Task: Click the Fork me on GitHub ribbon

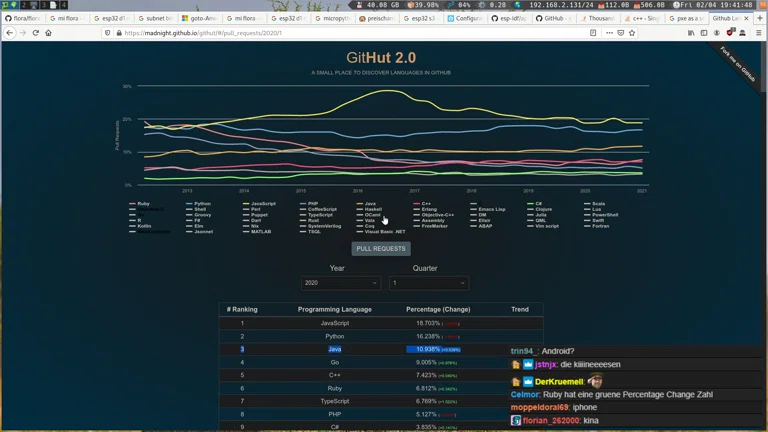Action: [x=739, y=62]
